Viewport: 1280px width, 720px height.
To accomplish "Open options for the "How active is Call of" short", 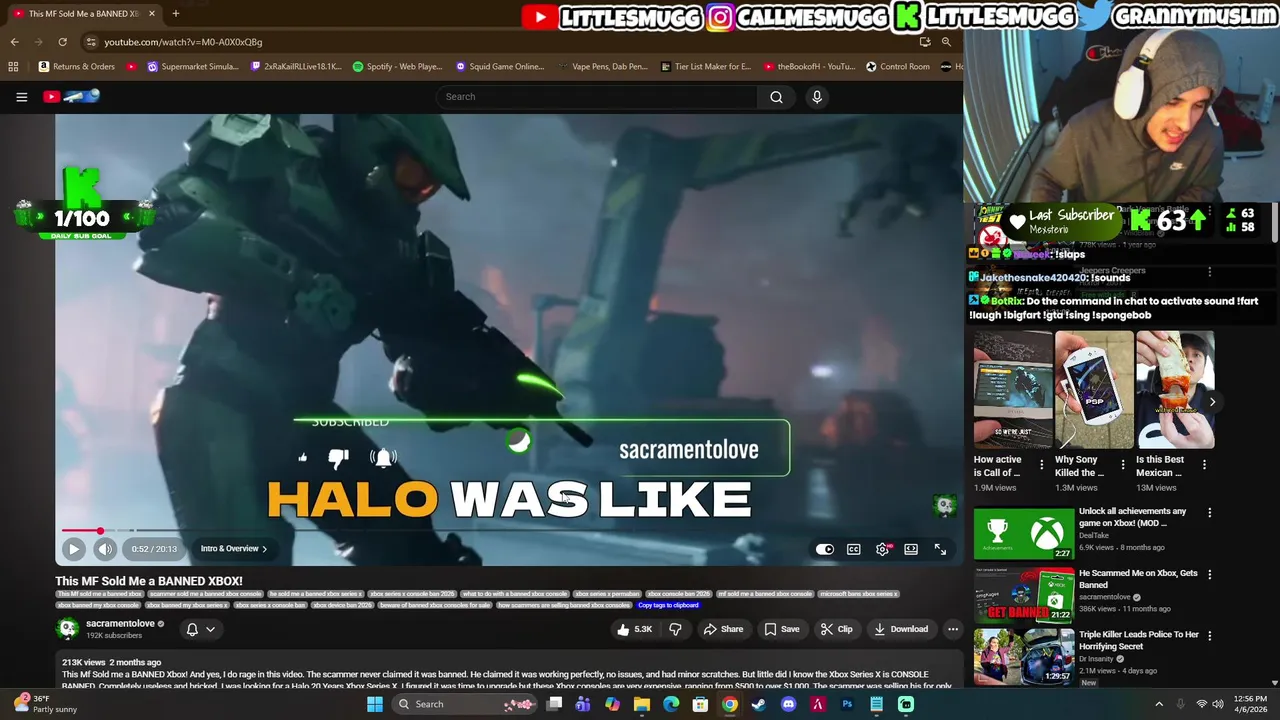I will tap(1042, 465).
